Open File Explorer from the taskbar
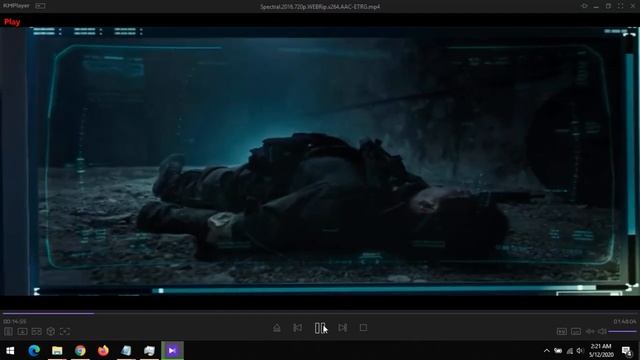This screenshot has width=640, height=360. (x=57, y=350)
